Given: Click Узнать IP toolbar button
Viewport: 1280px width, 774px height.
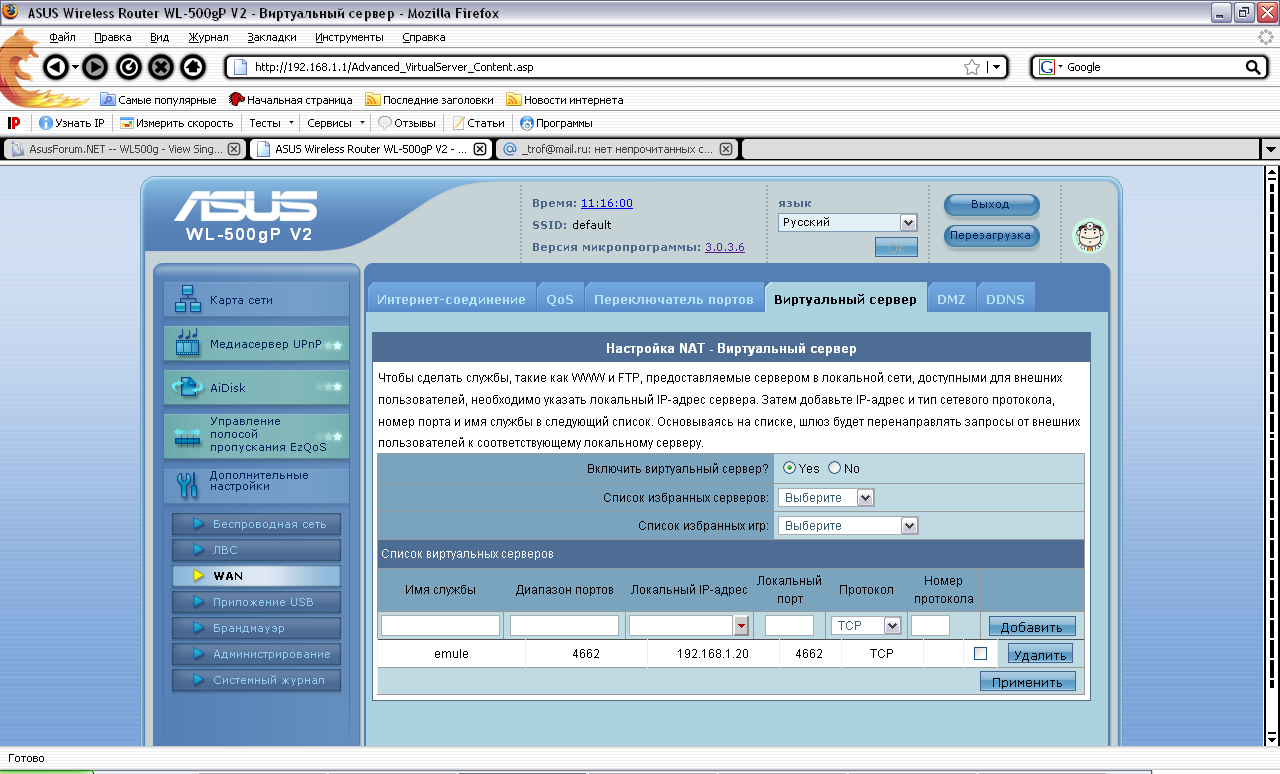Looking at the screenshot, I should (71, 123).
